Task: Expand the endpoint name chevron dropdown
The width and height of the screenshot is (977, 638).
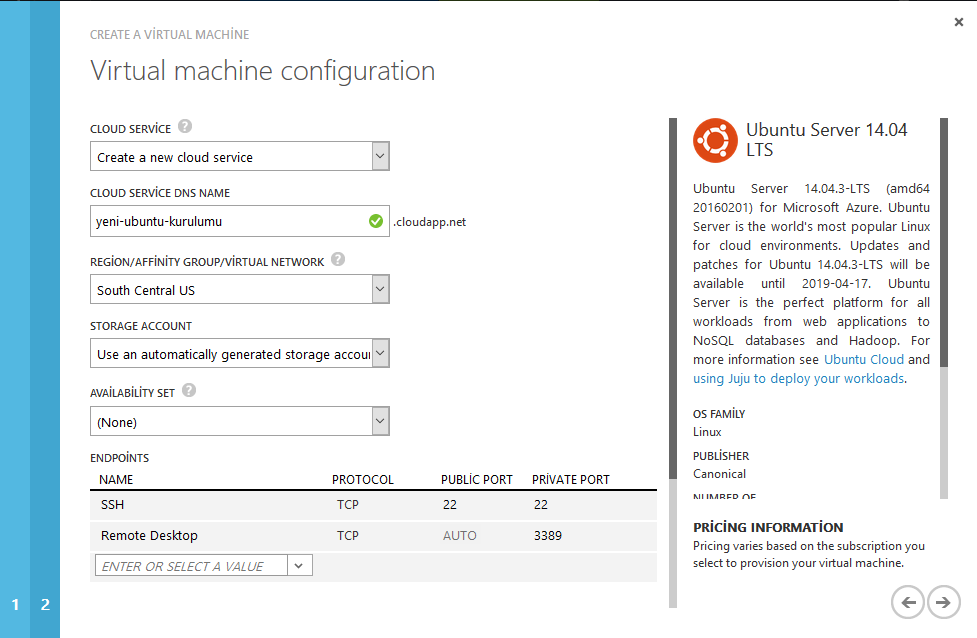Action: click(x=299, y=566)
